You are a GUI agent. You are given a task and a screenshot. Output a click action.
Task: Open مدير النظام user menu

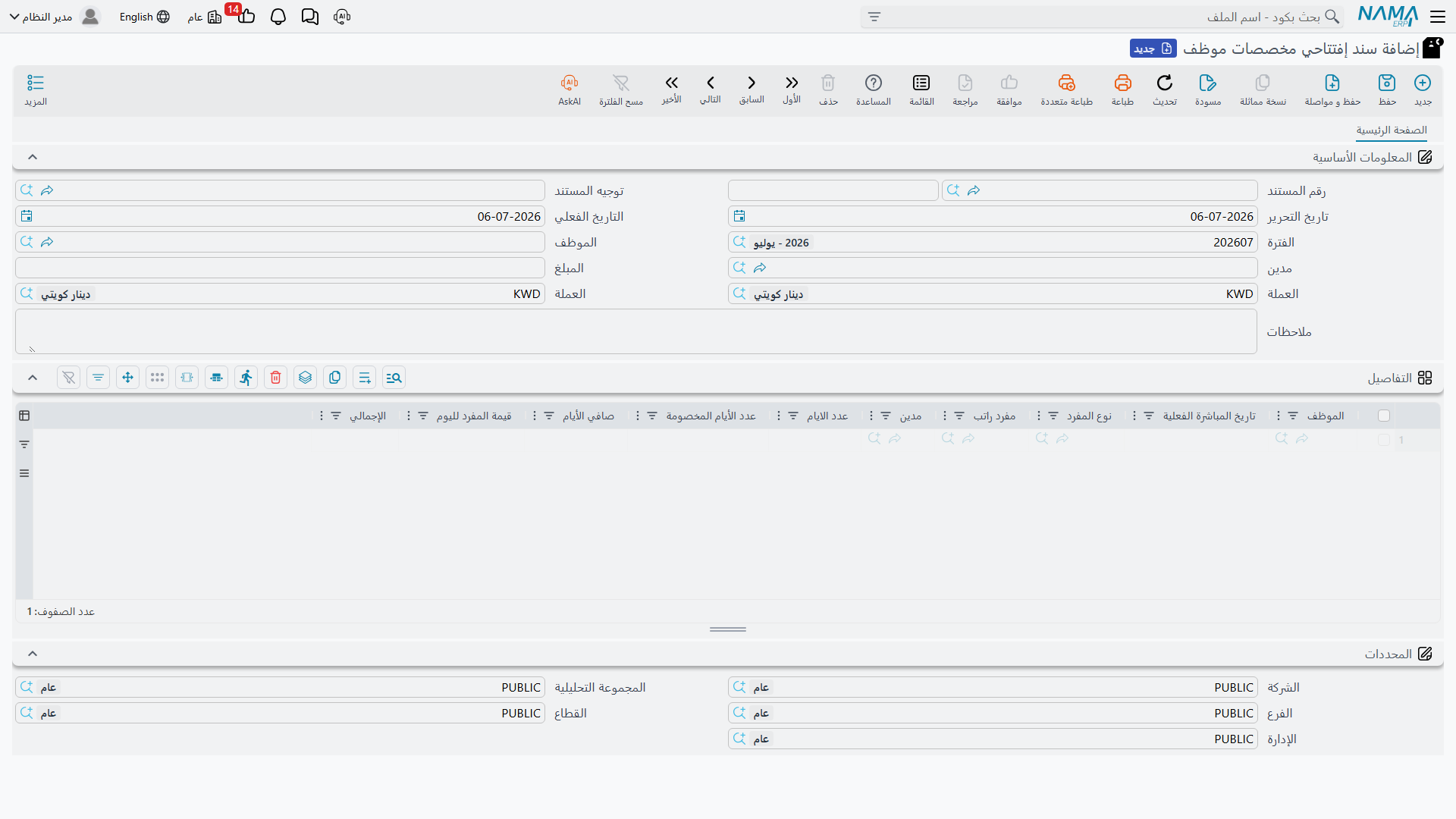pyautogui.click(x=54, y=17)
